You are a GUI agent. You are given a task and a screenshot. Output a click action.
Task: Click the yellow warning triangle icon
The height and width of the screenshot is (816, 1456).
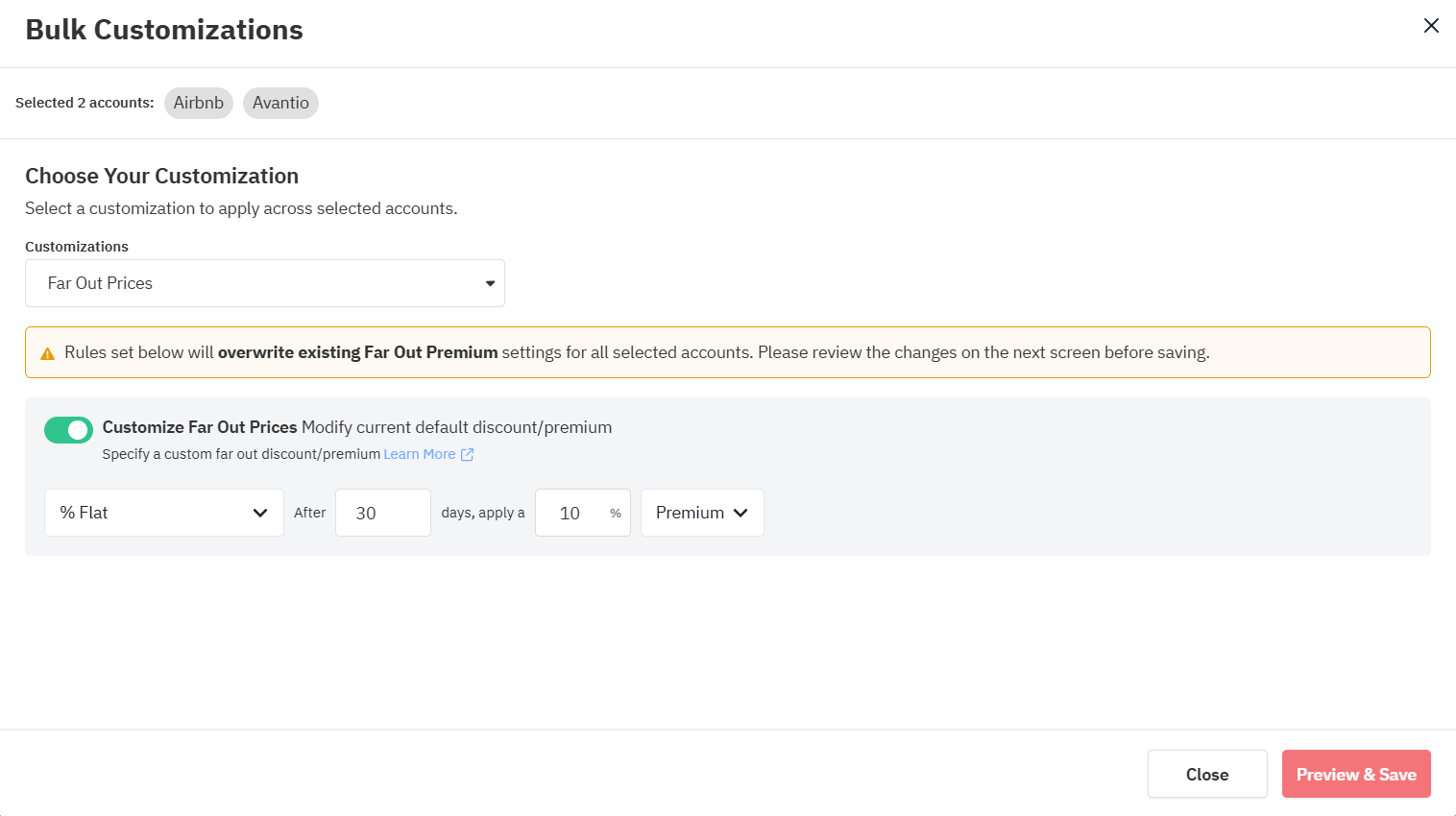47,354
